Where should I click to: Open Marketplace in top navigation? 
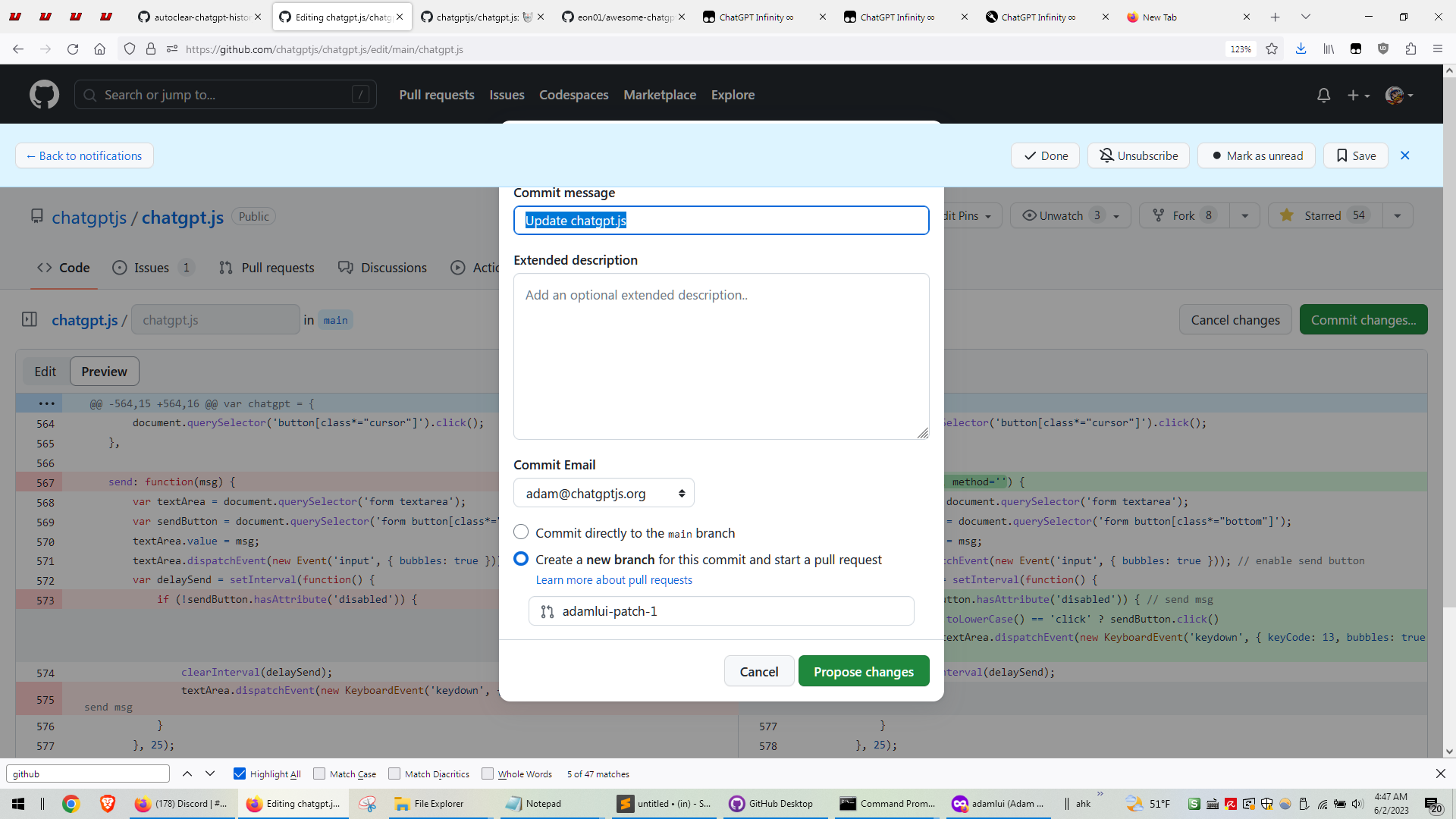(660, 95)
